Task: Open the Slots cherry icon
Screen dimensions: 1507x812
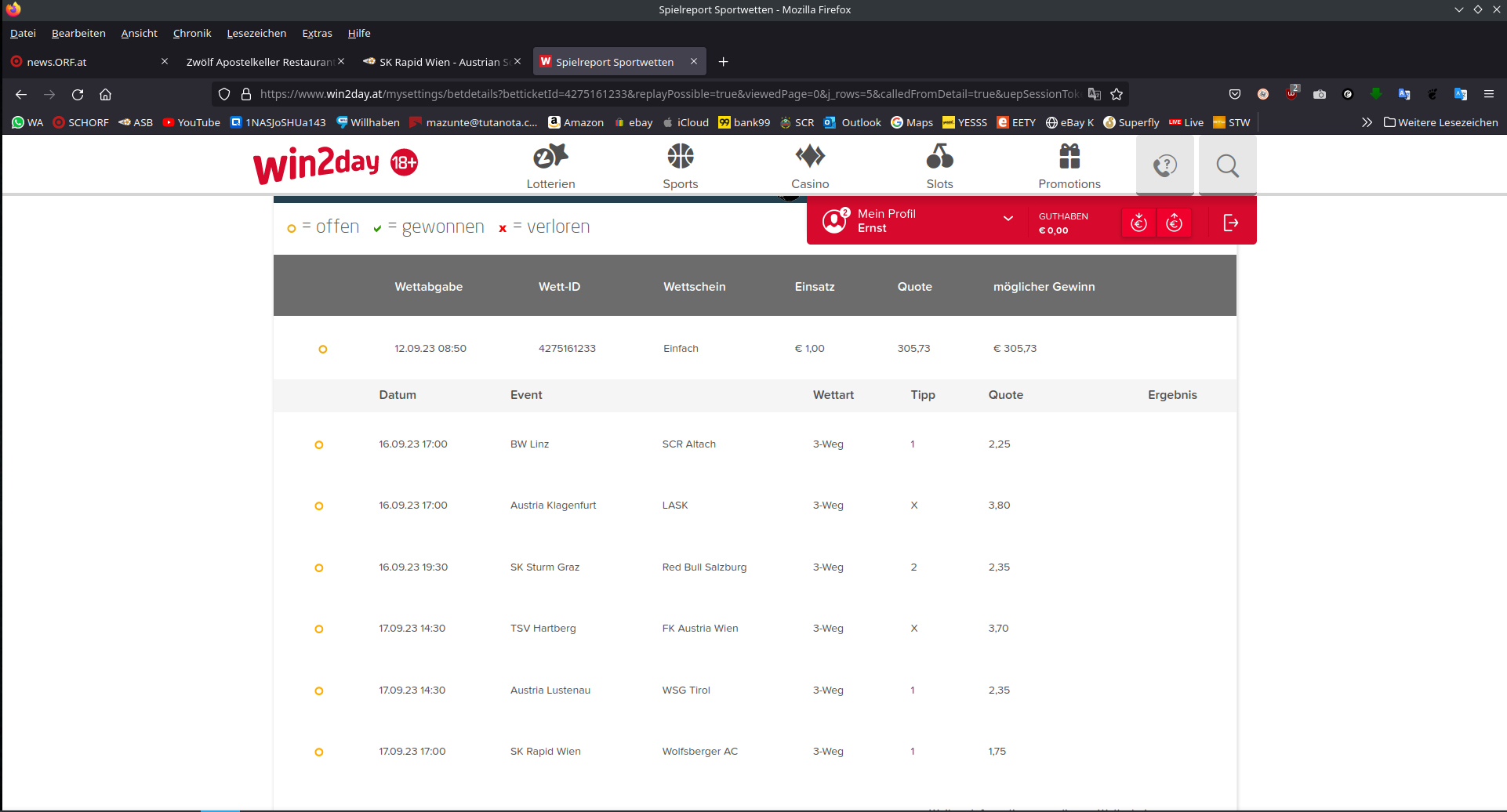Action: 939,156
